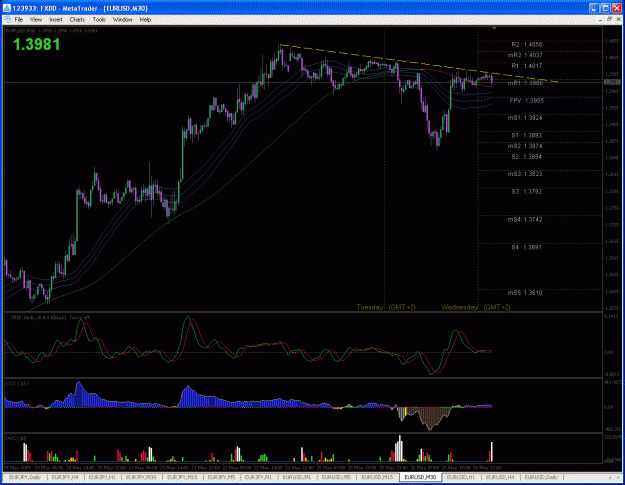Click the chart shift triangle marker at chart top
The width and height of the screenshot is (625, 485).
tap(494, 28)
